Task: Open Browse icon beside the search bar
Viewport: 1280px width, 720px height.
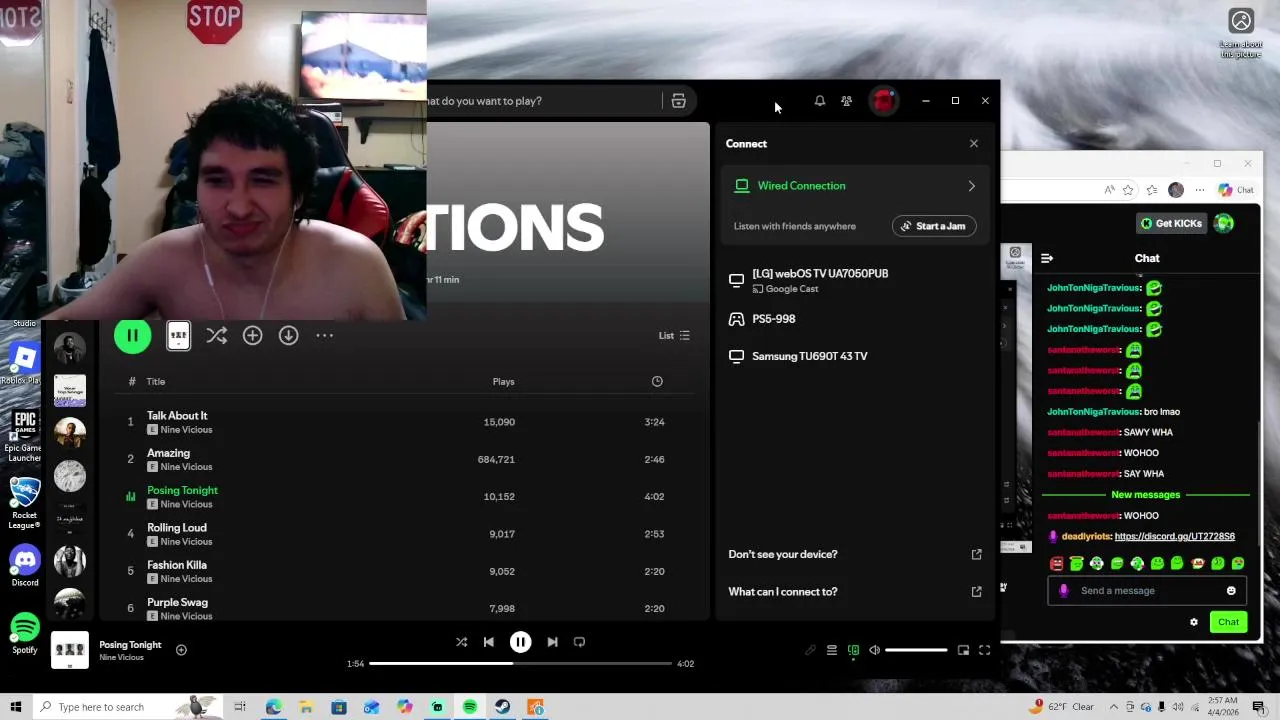Action: coord(678,101)
